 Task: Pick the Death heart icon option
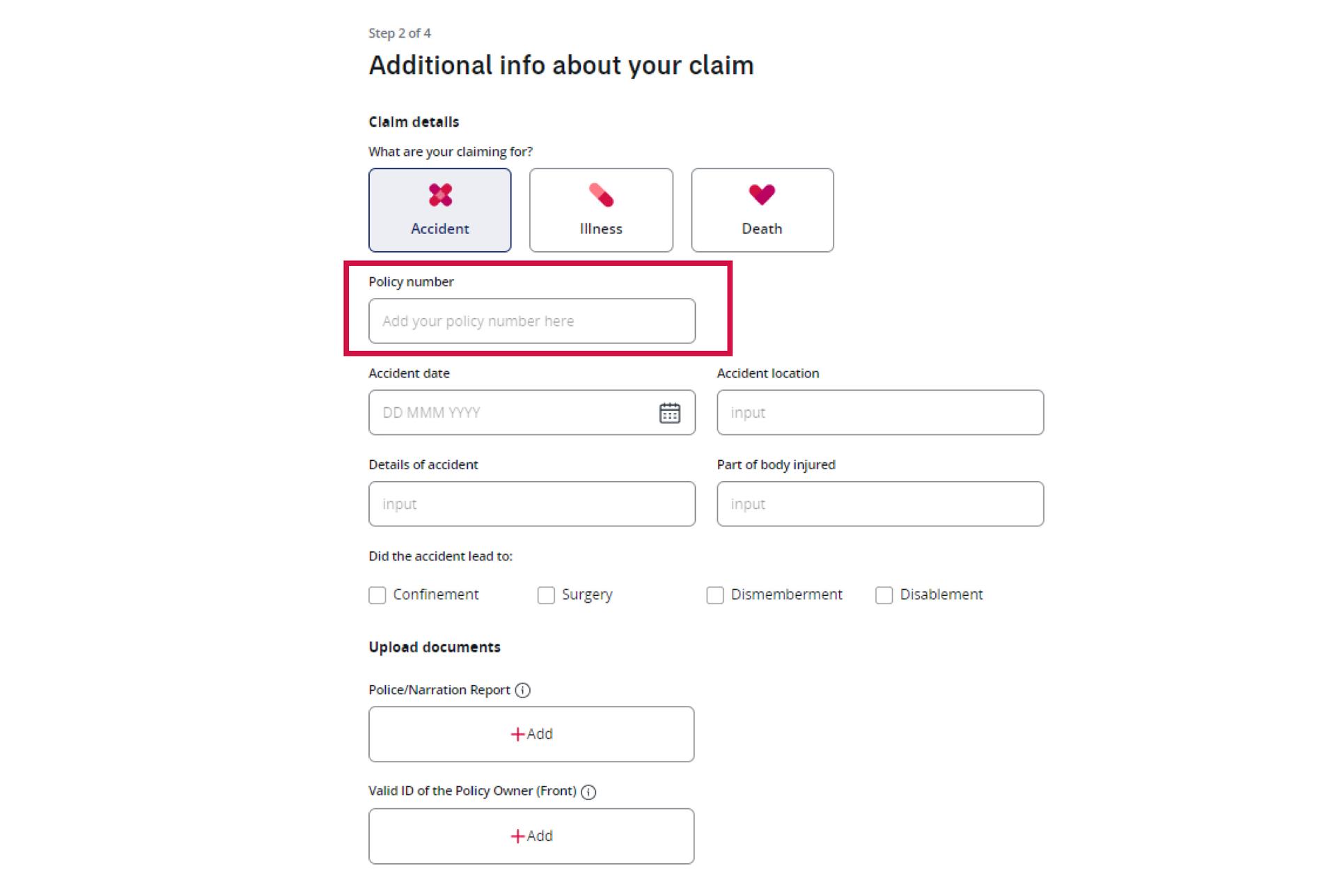point(762,195)
